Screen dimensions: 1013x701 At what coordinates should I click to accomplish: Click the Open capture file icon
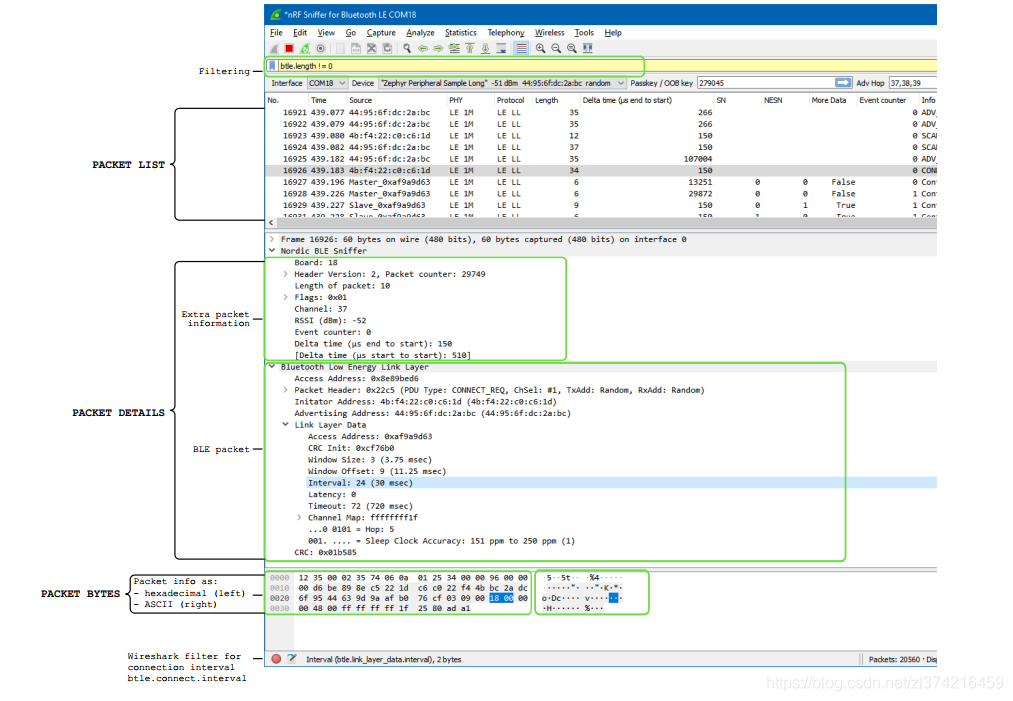click(340, 48)
